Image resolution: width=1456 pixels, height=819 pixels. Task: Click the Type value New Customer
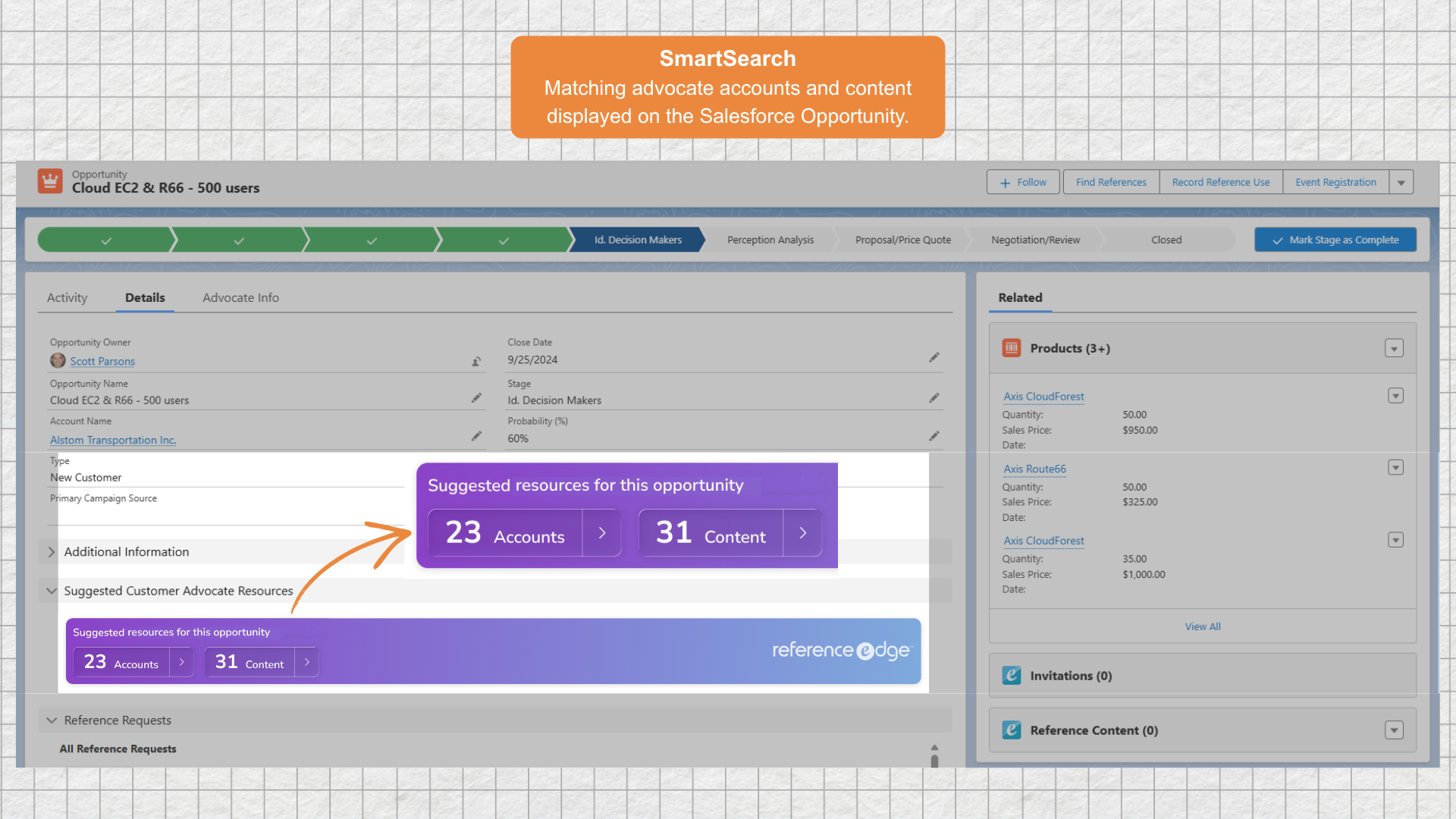click(86, 478)
